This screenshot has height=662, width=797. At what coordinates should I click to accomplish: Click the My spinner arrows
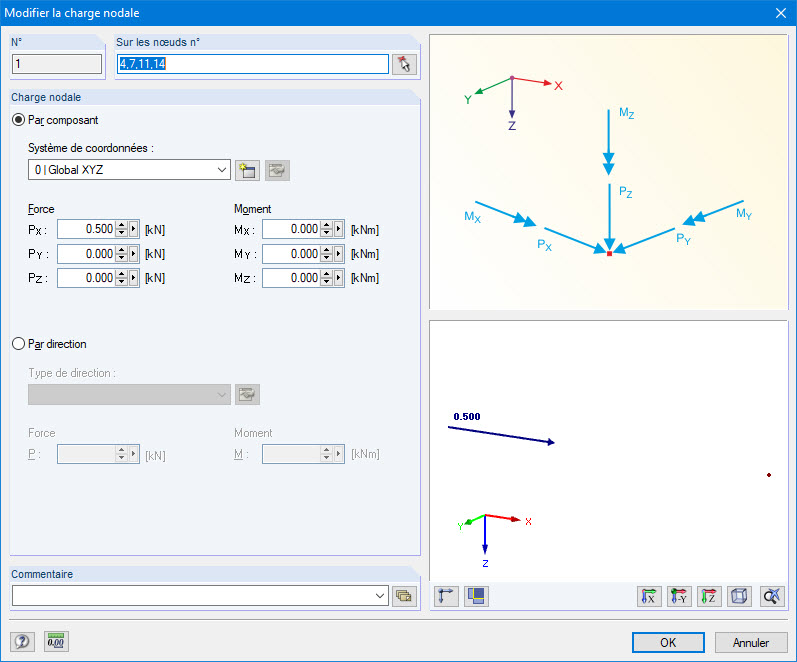(326, 253)
